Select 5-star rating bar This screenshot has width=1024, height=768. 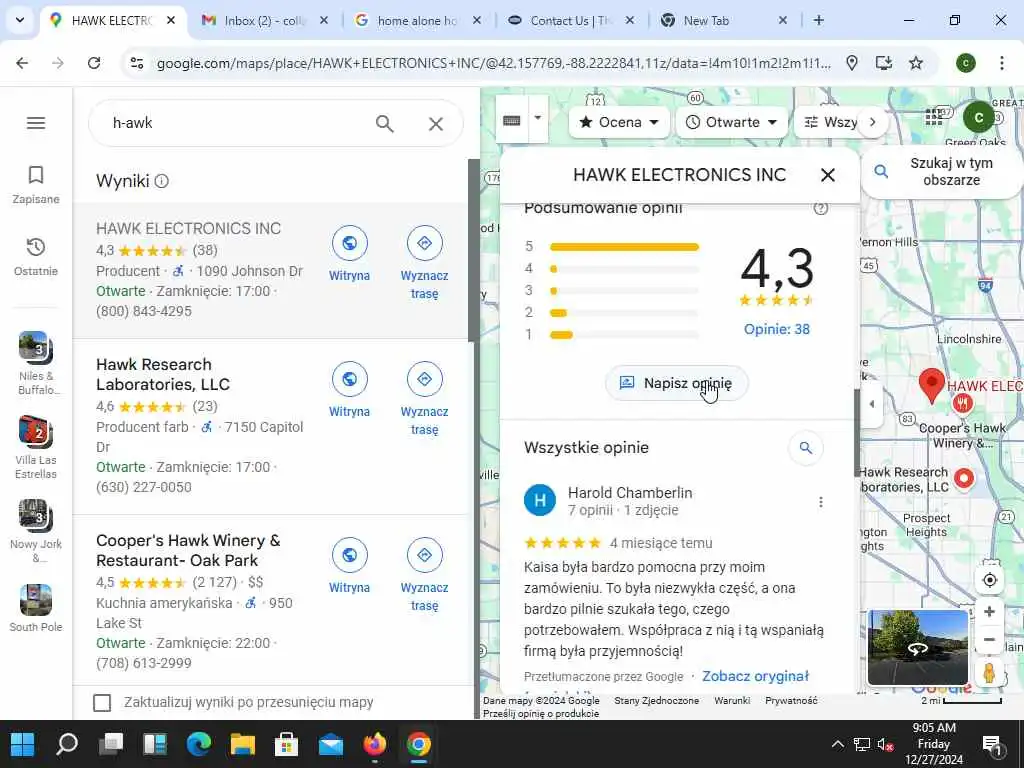pos(624,247)
